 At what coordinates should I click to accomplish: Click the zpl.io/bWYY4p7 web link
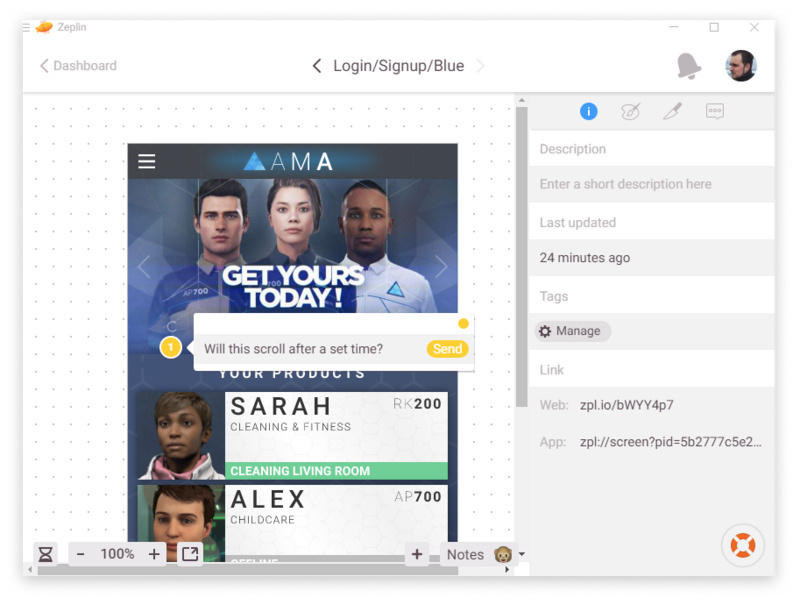pyautogui.click(x=627, y=405)
